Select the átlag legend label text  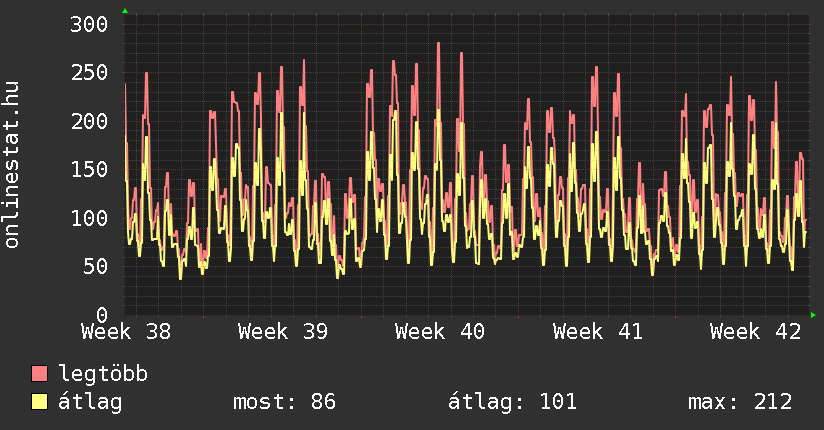[90, 402]
